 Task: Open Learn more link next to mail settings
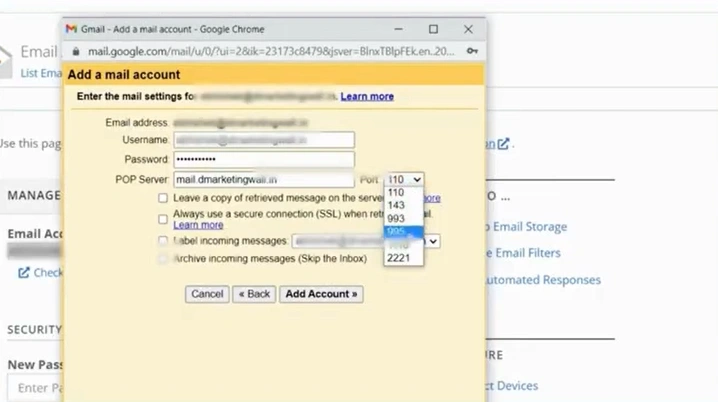click(x=367, y=97)
